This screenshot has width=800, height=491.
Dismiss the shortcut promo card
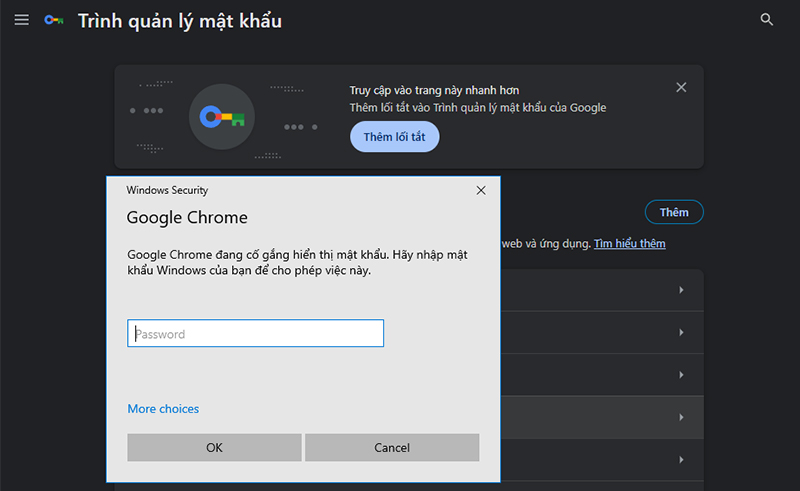pos(681,87)
